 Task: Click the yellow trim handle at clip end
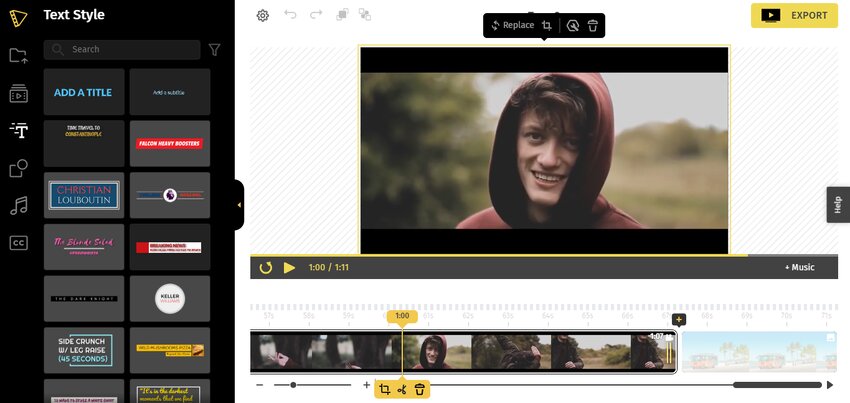click(x=669, y=353)
